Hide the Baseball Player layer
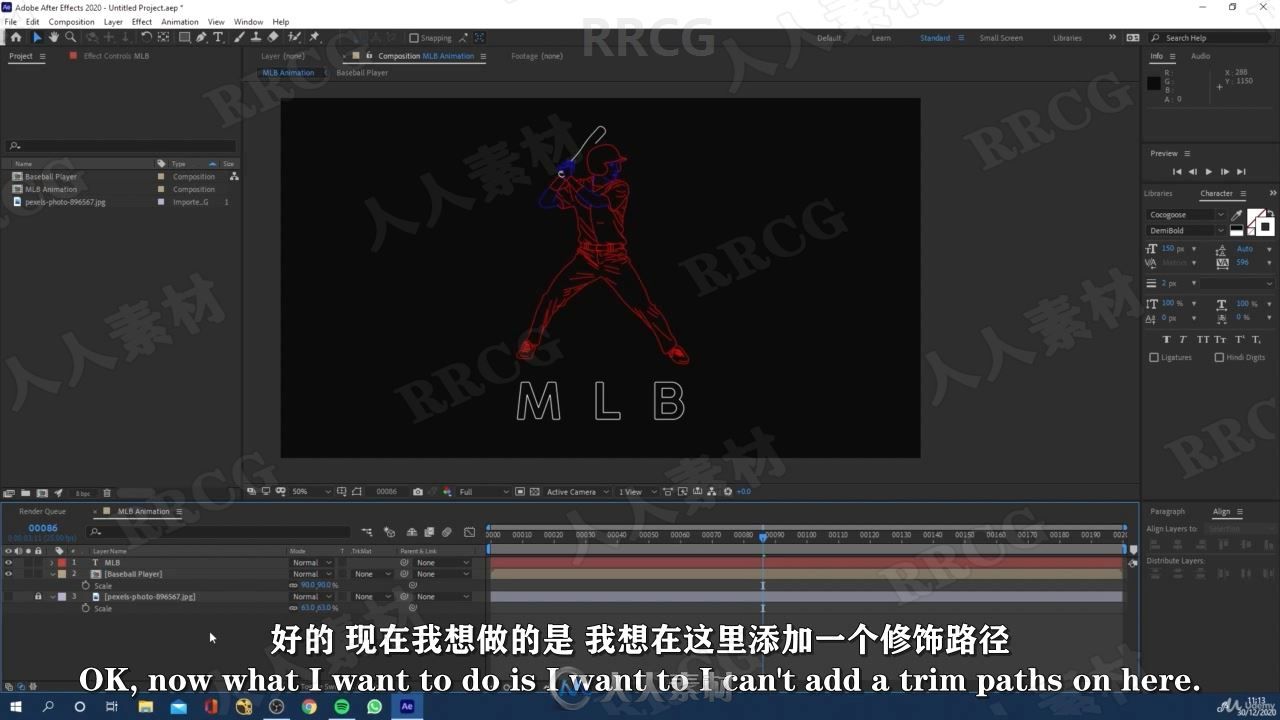The image size is (1280, 720). coord(9,574)
